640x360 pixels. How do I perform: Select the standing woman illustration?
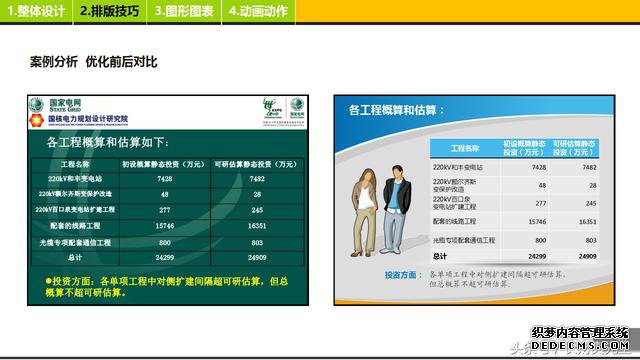pos(364,213)
